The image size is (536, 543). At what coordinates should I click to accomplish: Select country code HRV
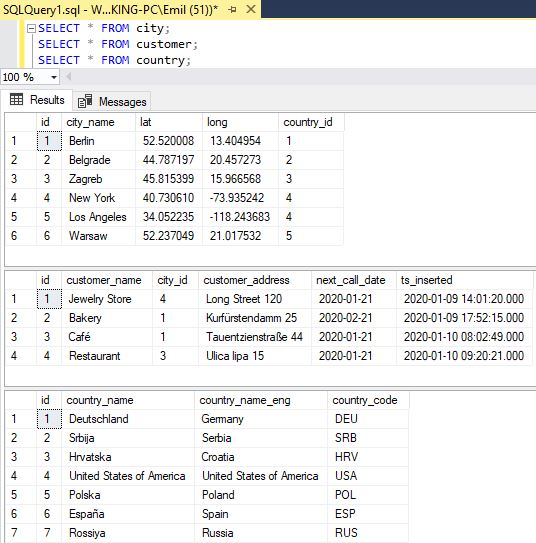click(368, 457)
